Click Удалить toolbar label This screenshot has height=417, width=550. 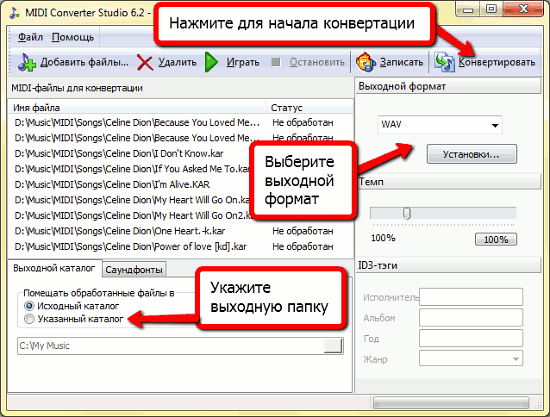177,62
